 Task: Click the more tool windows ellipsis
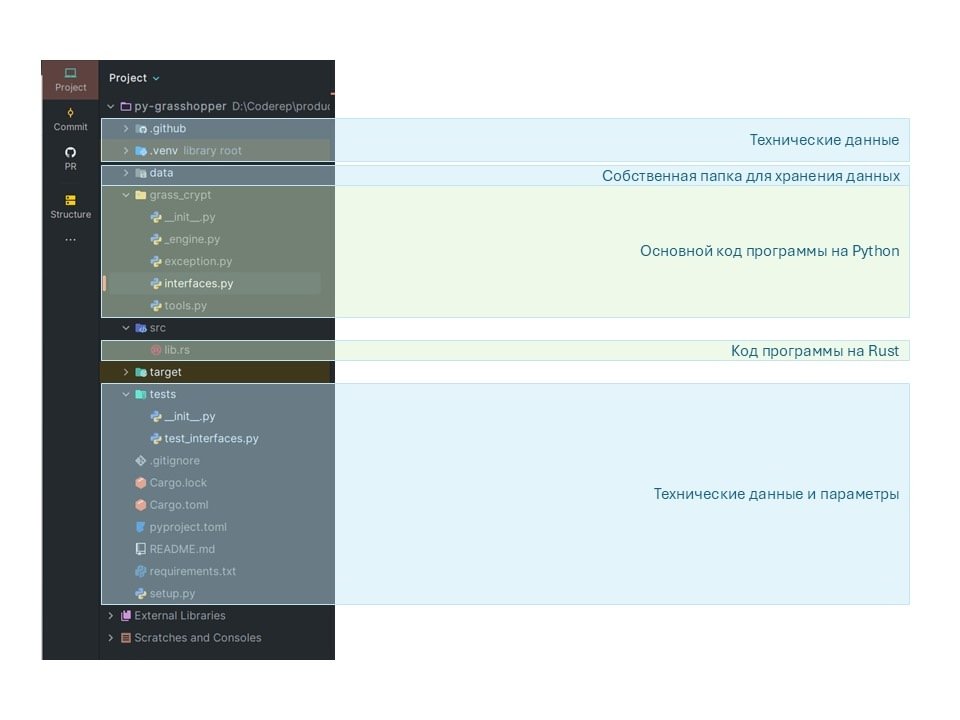[x=70, y=240]
